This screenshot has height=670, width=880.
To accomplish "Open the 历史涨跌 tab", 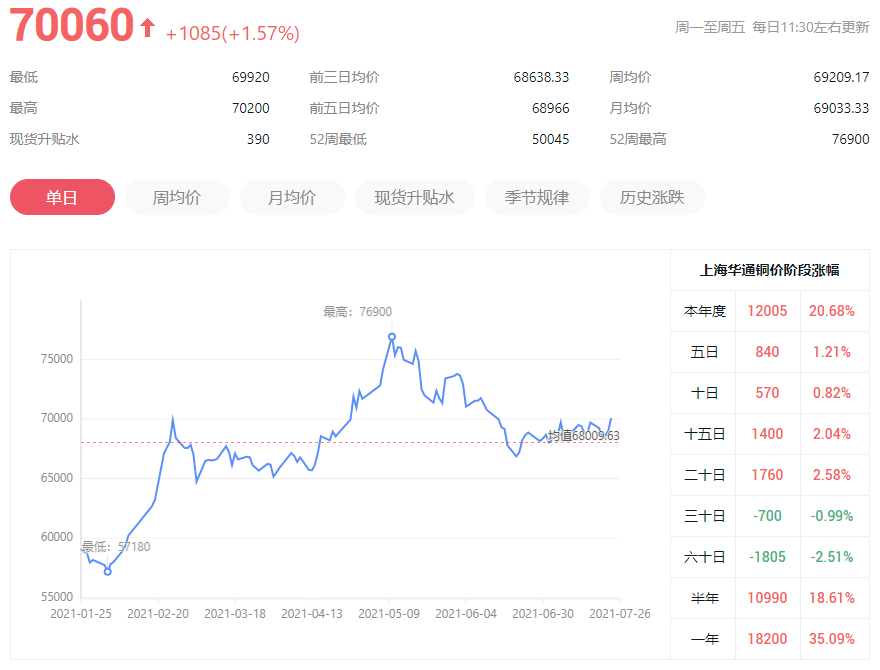I will tap(652, 197).
